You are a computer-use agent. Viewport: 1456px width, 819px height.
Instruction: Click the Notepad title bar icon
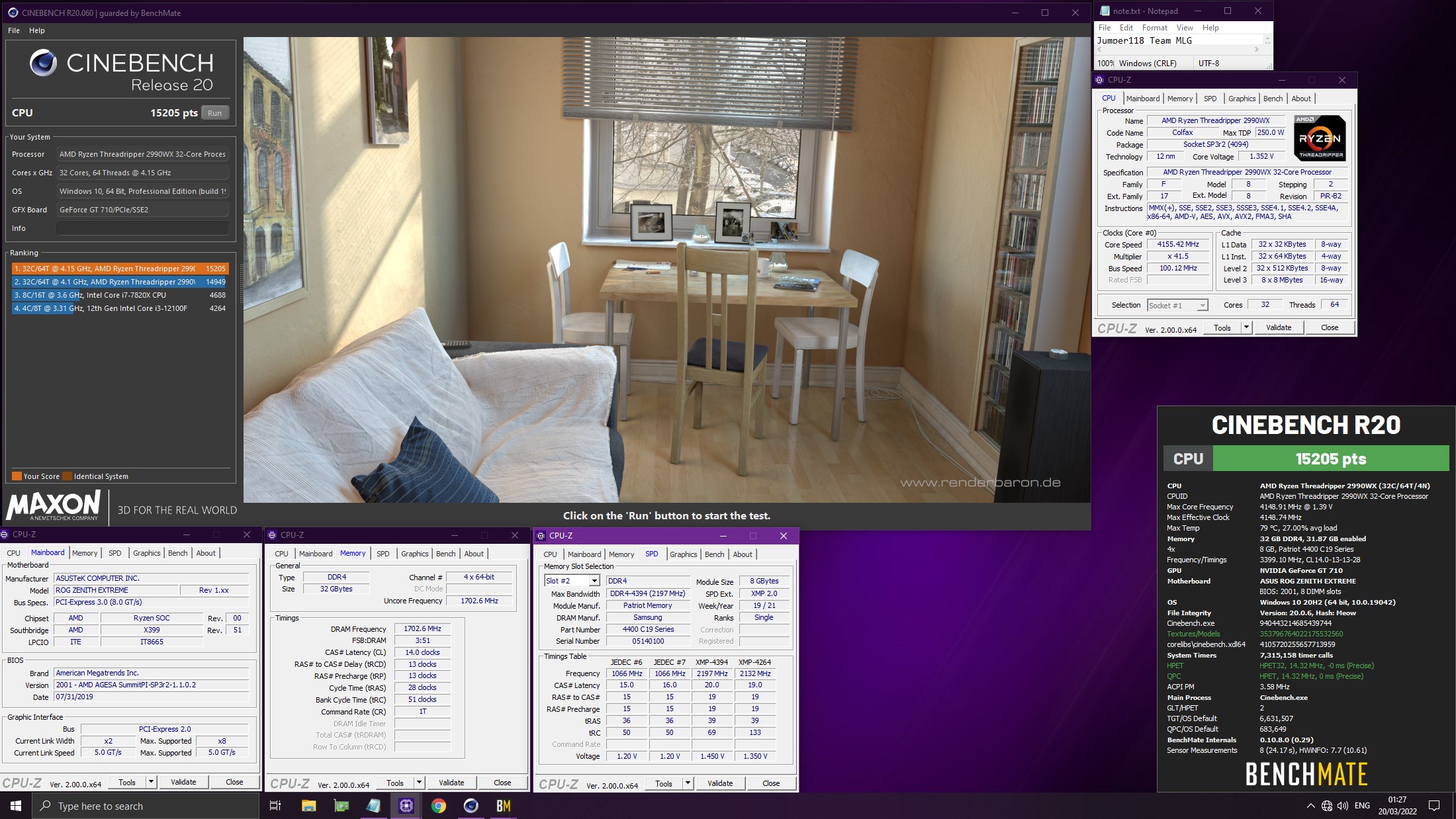[x=1104, y=11]
